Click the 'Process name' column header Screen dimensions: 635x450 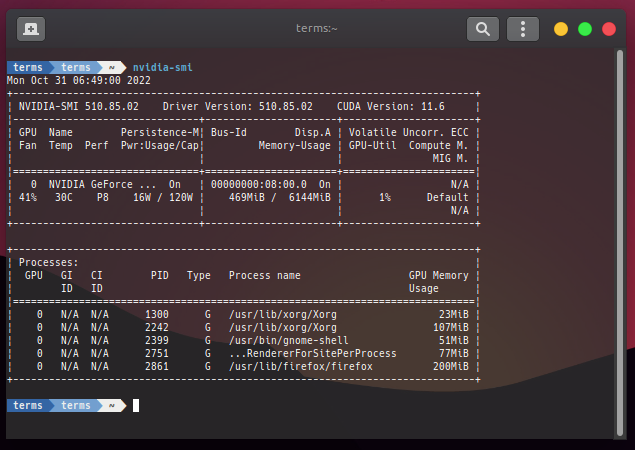[x=265, y=275]
